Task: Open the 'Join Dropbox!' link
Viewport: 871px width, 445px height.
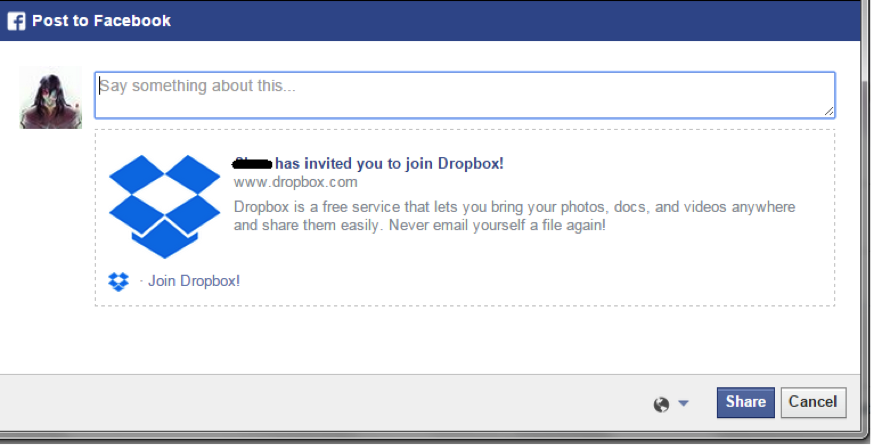Action: [x=194, y=281]
